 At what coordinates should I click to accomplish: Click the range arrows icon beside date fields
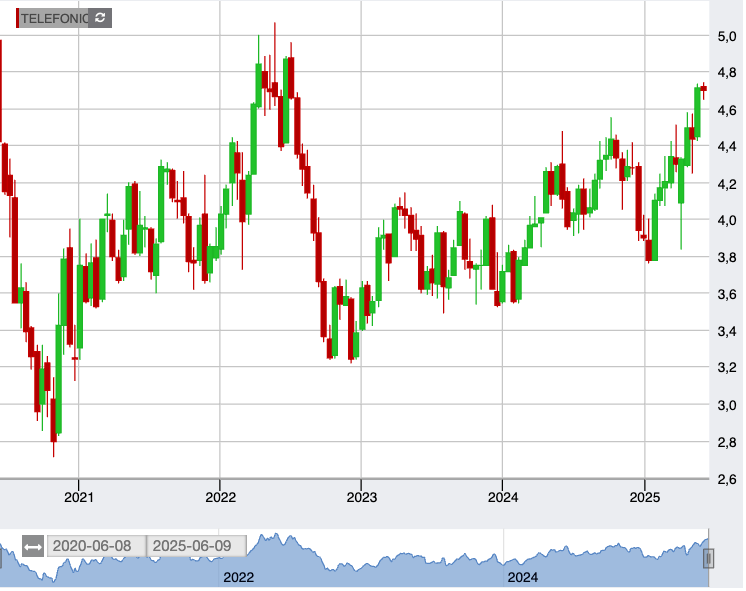(x=33, y=547)
